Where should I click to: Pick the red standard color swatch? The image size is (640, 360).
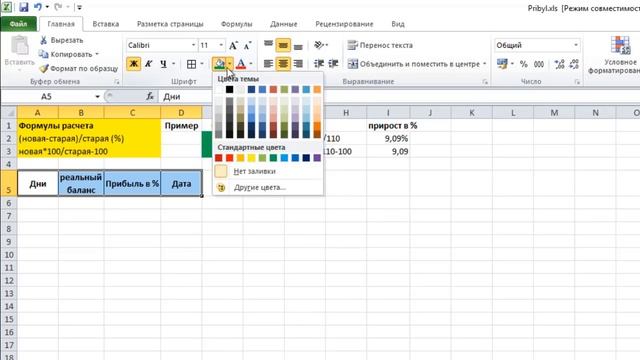click(229, 158)
